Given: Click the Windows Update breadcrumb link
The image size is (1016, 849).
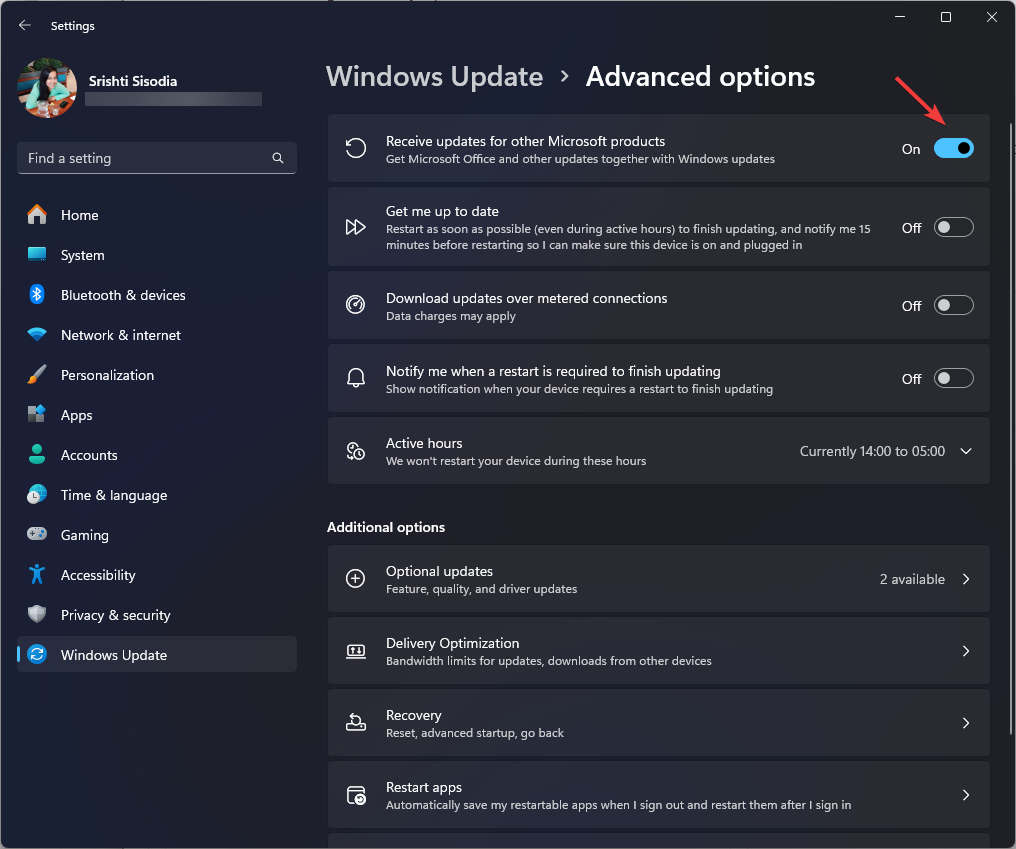Looking at the screenshot, I should tap(434, 76).
